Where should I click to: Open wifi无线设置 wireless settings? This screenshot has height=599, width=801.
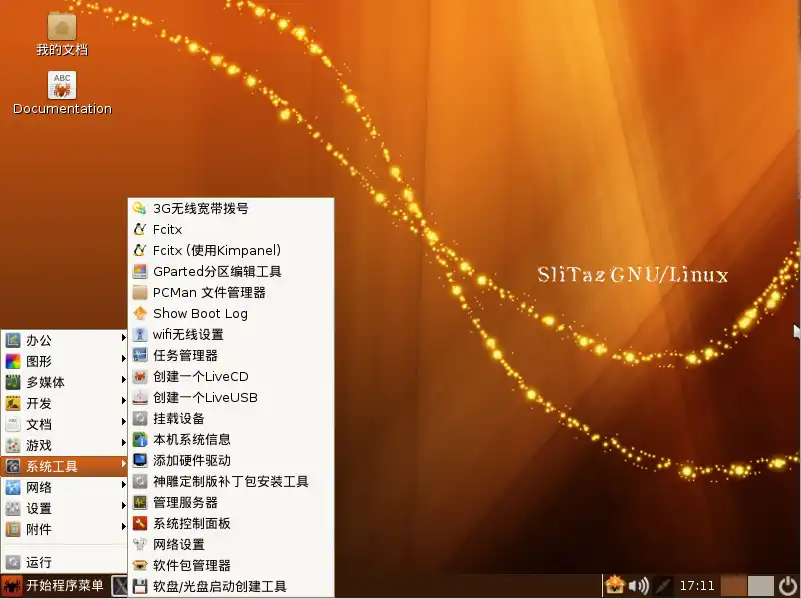point(231,334)
